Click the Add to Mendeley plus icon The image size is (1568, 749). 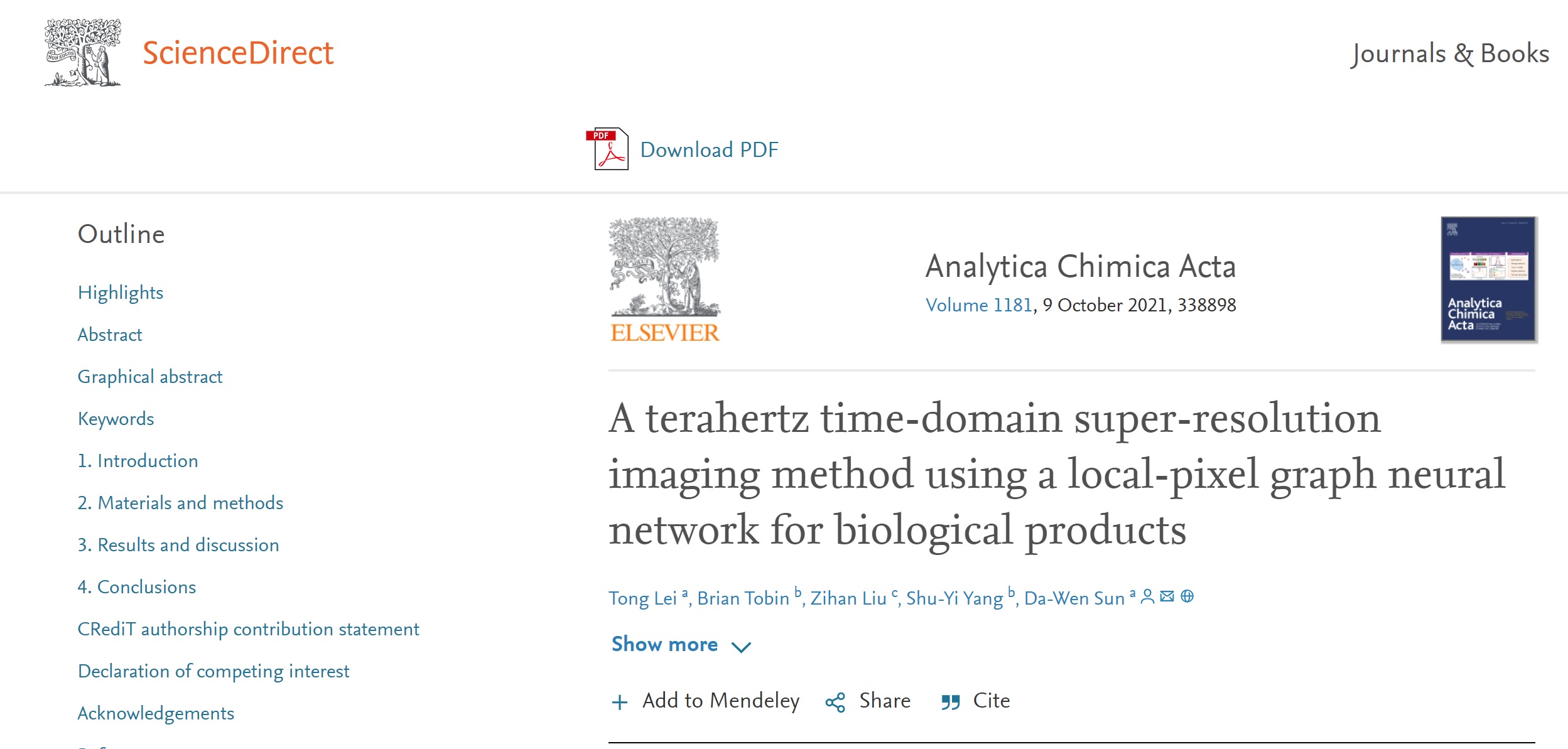tap(620, 702)
